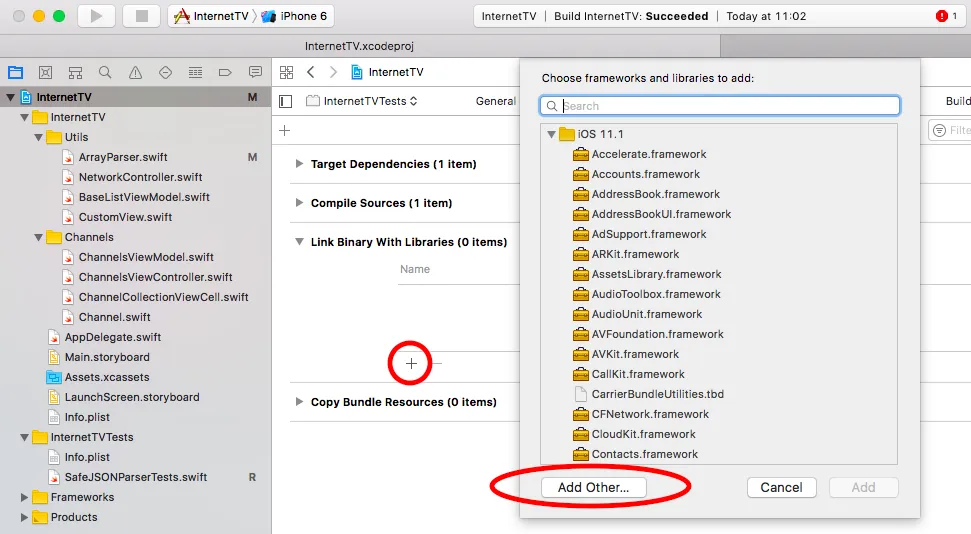Open the InternetTVTests target popup
Image resolution: width=971 pixels, height=534 pixels.
pos(362,101)
